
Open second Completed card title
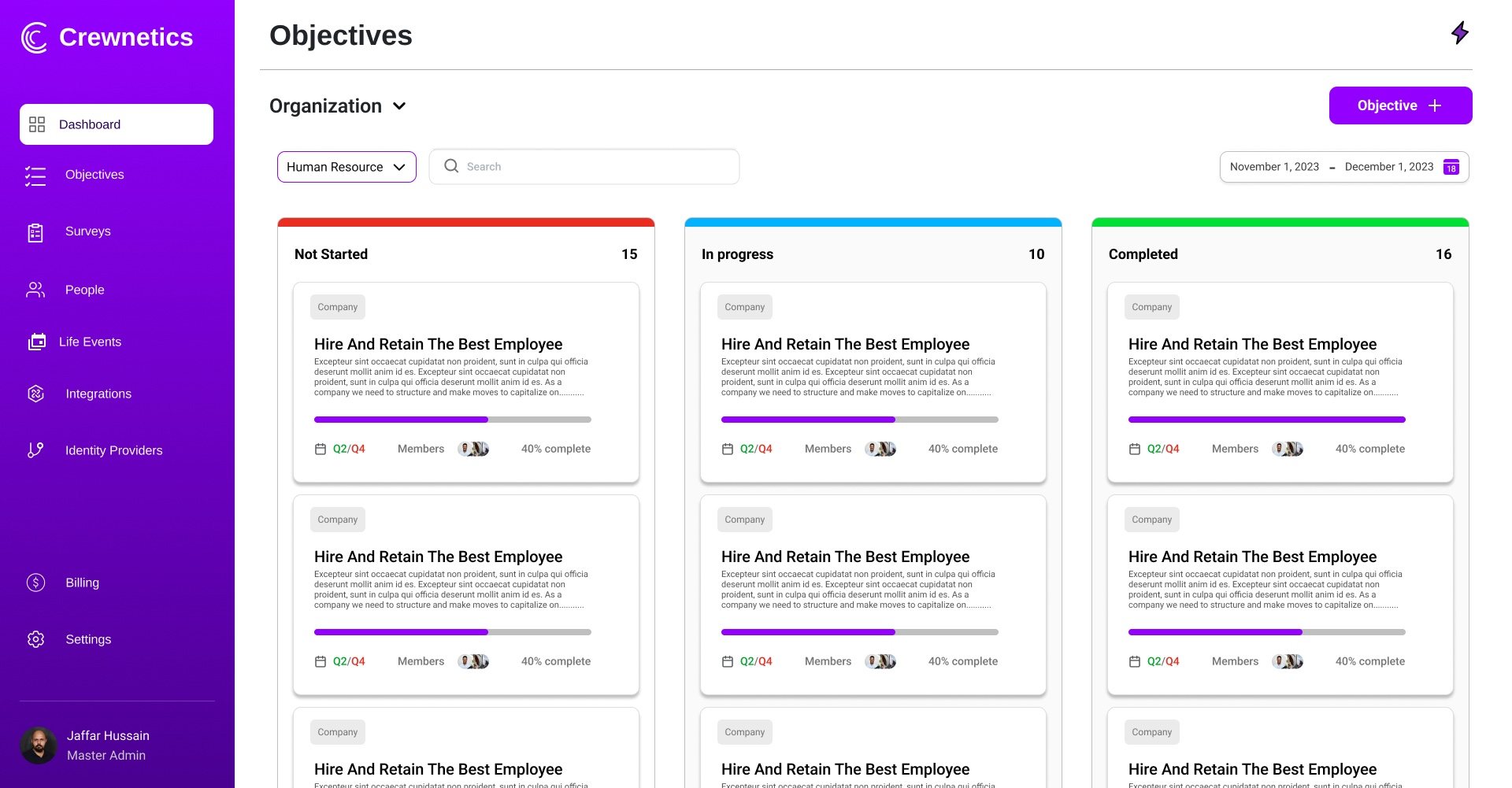coord(1252,557)
